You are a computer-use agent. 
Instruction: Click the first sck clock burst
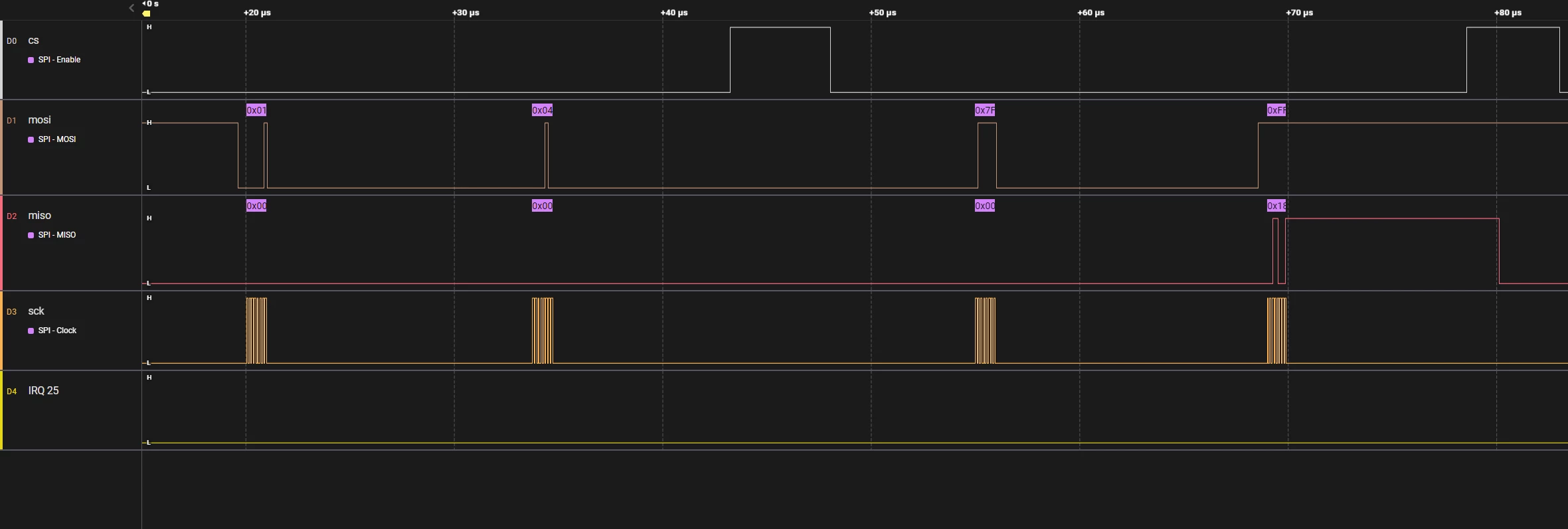point(256,331)
